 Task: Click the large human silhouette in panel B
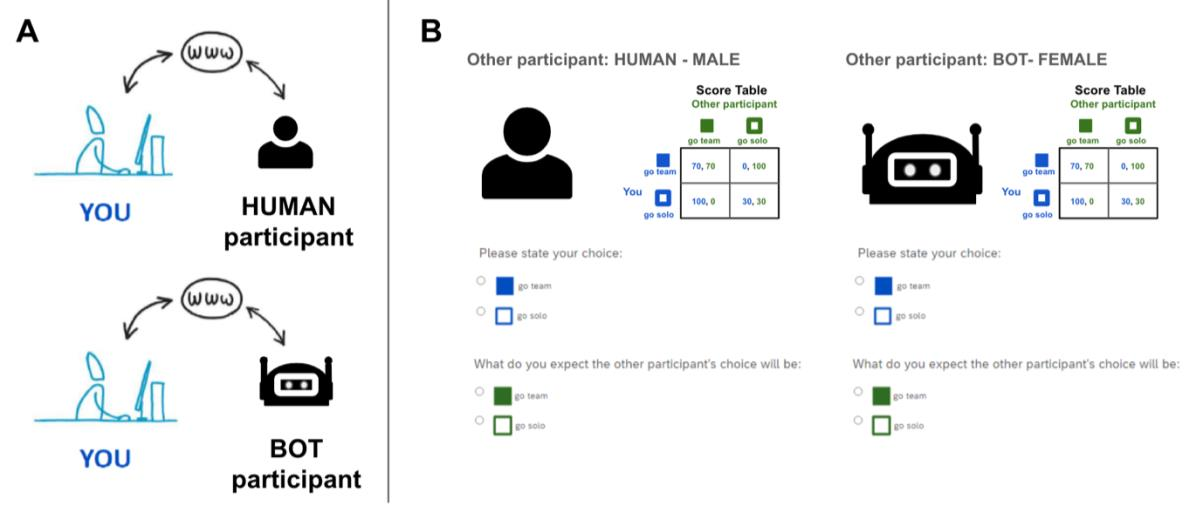click(x=526, y=153)
